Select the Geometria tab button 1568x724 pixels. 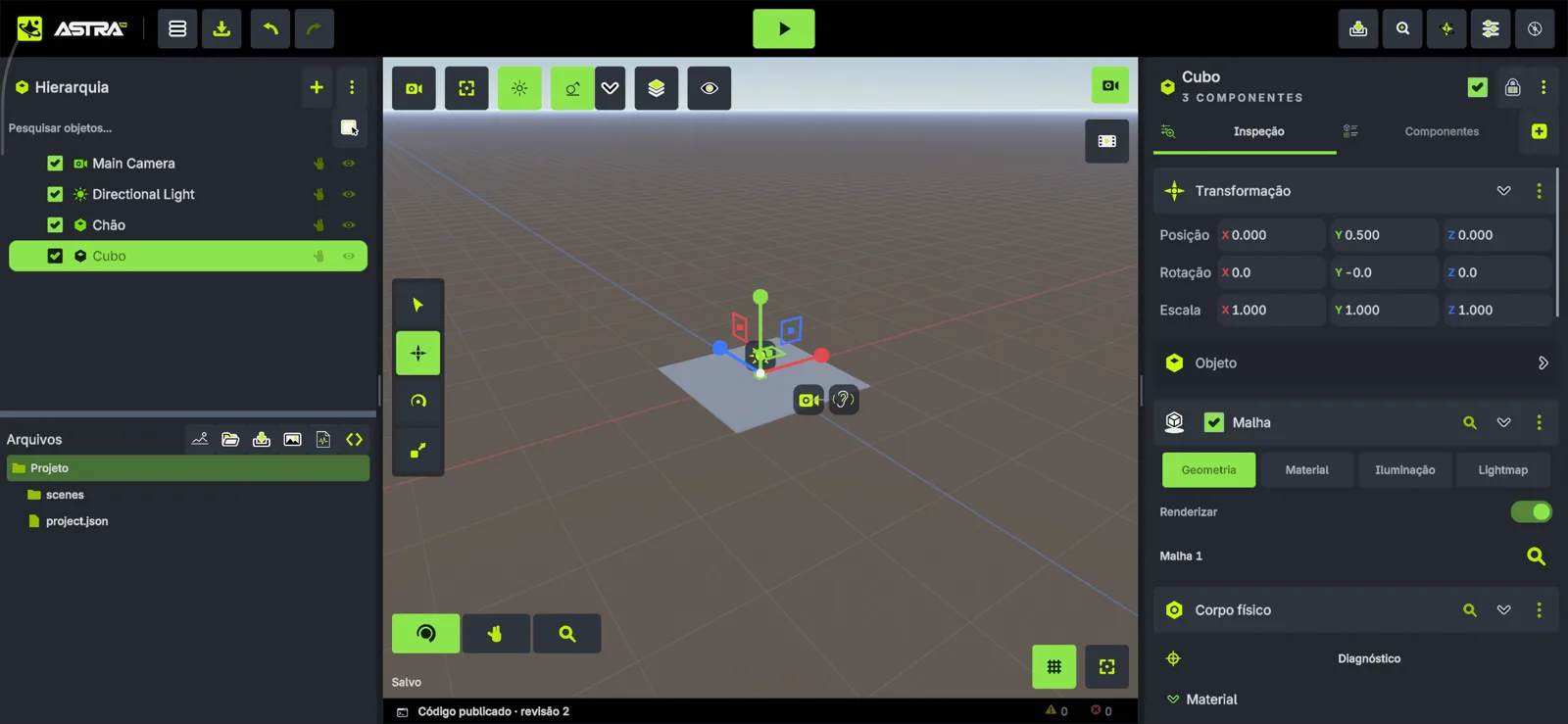[1208, 470]
